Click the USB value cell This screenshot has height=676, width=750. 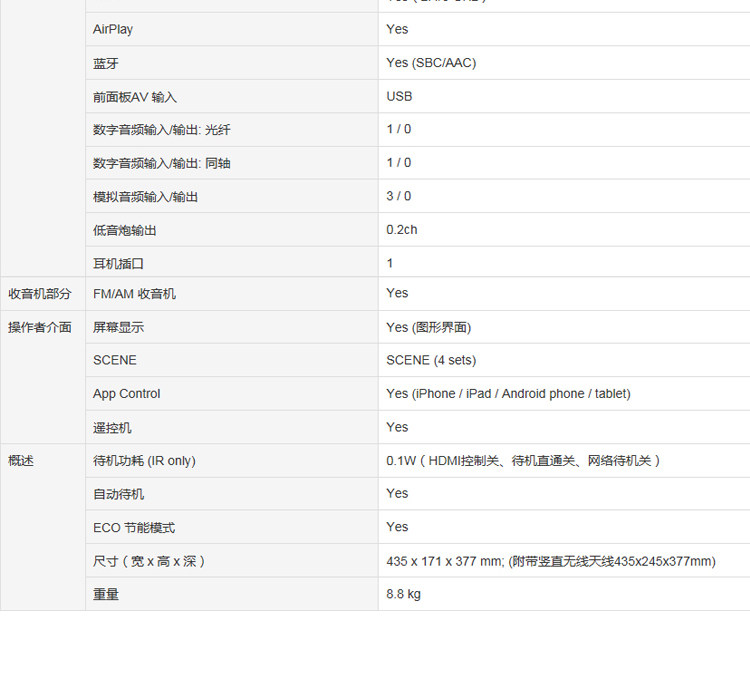pyautogui.click(x=399, y=97)
